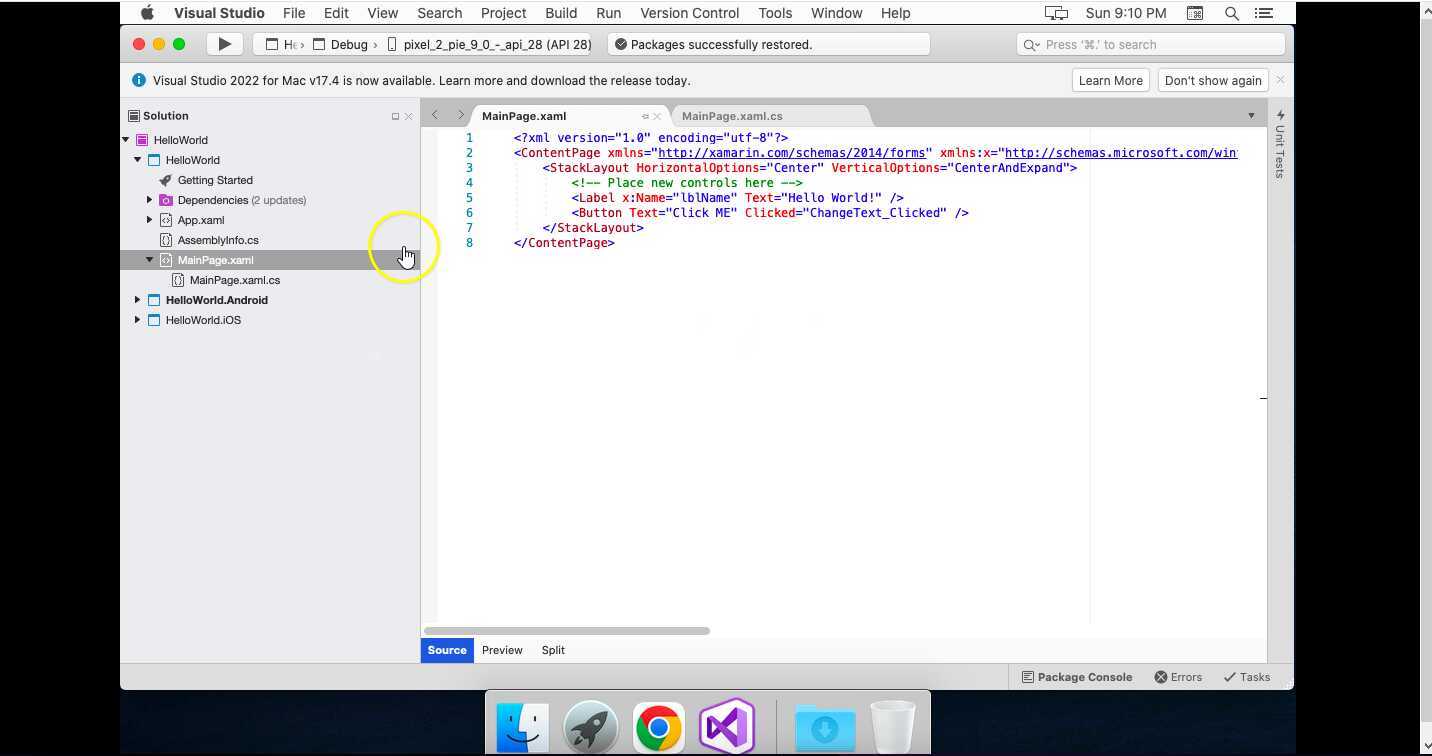1432x756 pixels.
Task: Close the update notification bar
Action: [x=1280, y=80]
